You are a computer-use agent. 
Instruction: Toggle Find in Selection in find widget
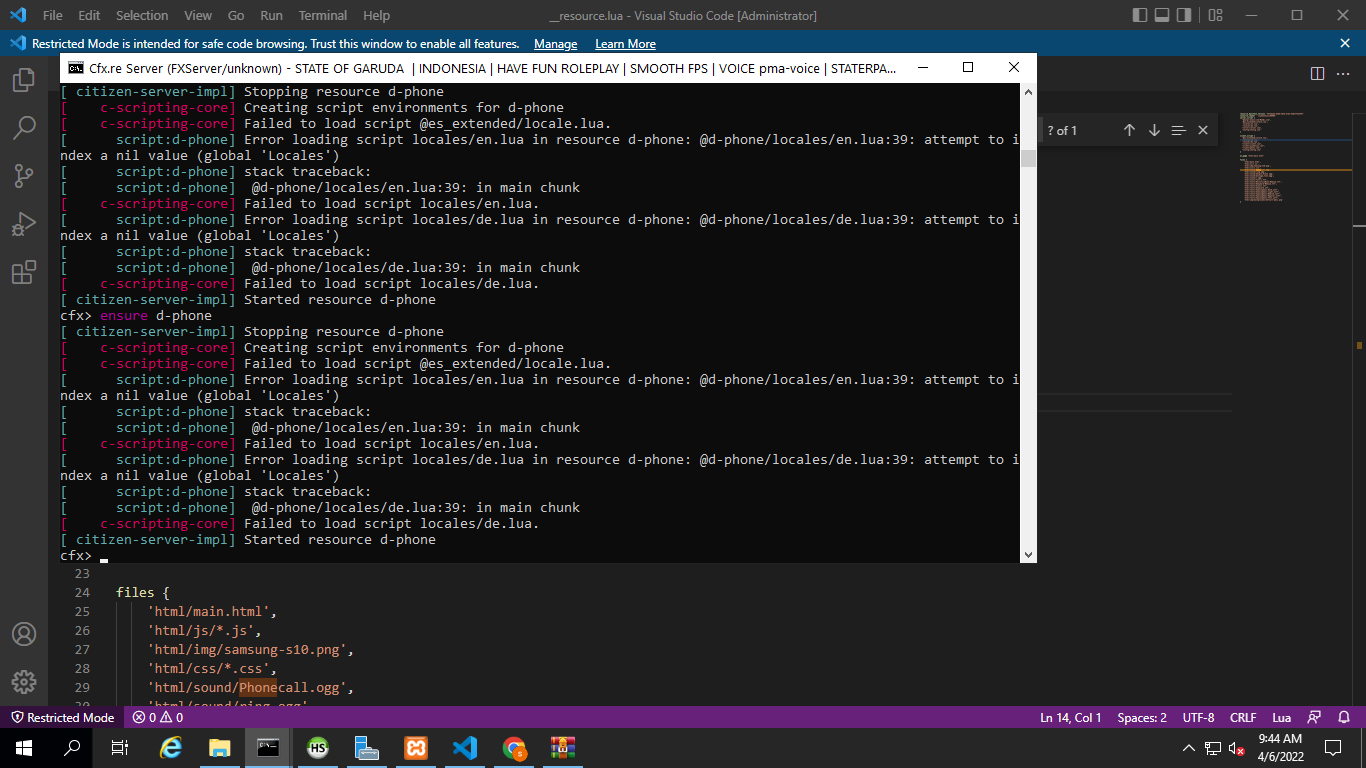click(1178, 130)
